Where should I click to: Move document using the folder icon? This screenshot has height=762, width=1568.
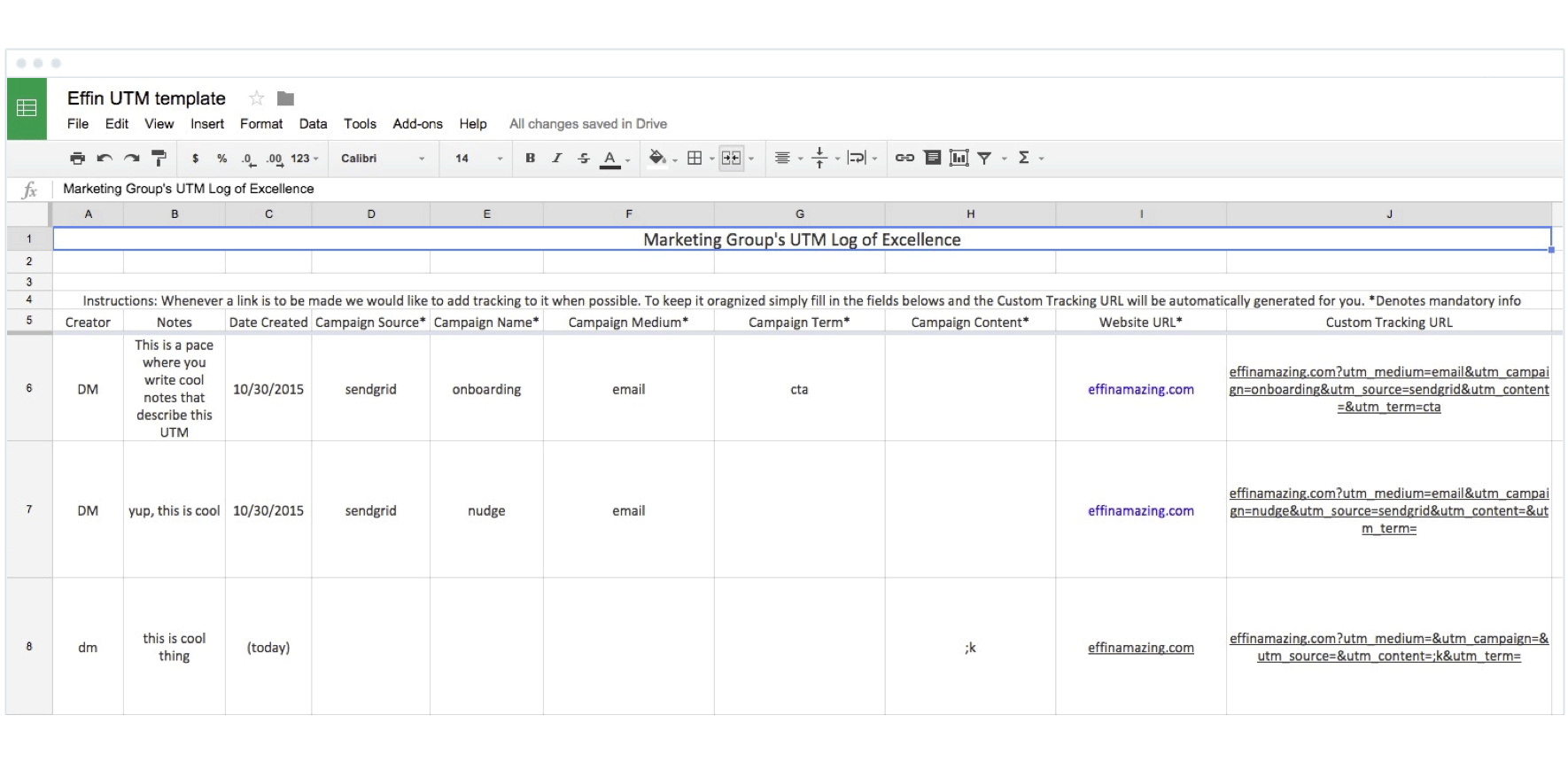[x=285, y=98]
